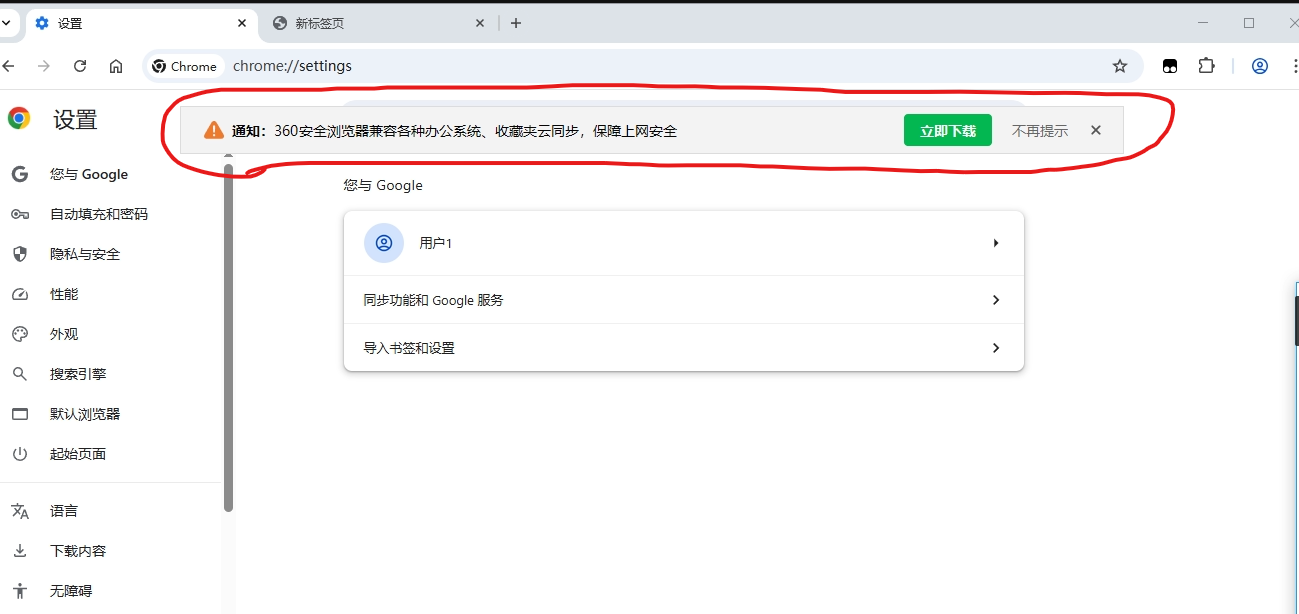Image resolution: width=1299 pixels, height=614 pixels.
Task: Click the back navigation arrow
Action: click(8, 66)
